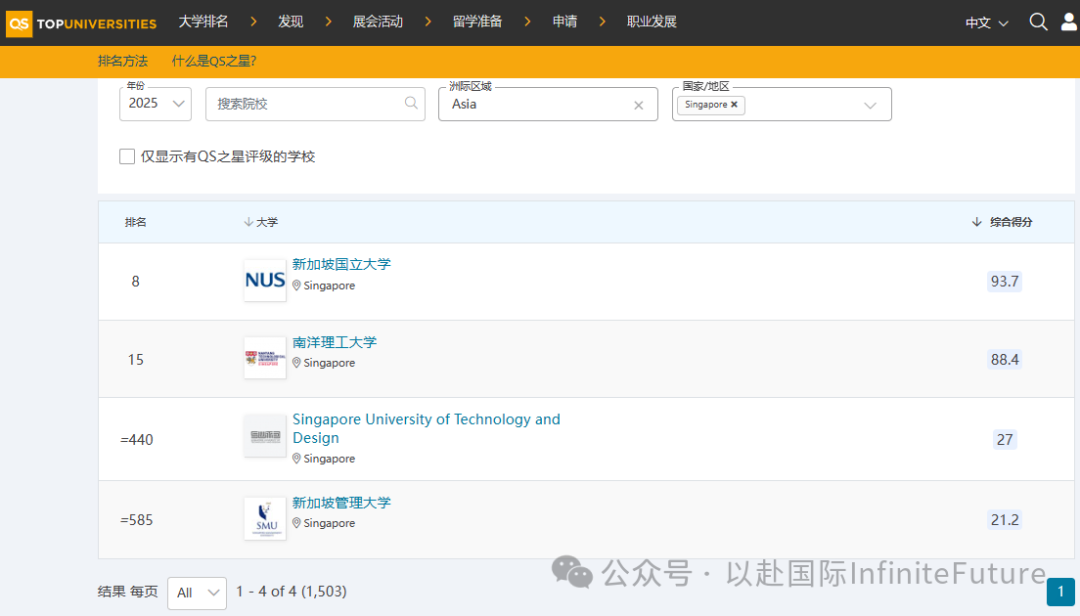The width and height of the screenshot is (1080, 616).
Task: Click rank =585 in the table
Action: click(x=136, y=520)
